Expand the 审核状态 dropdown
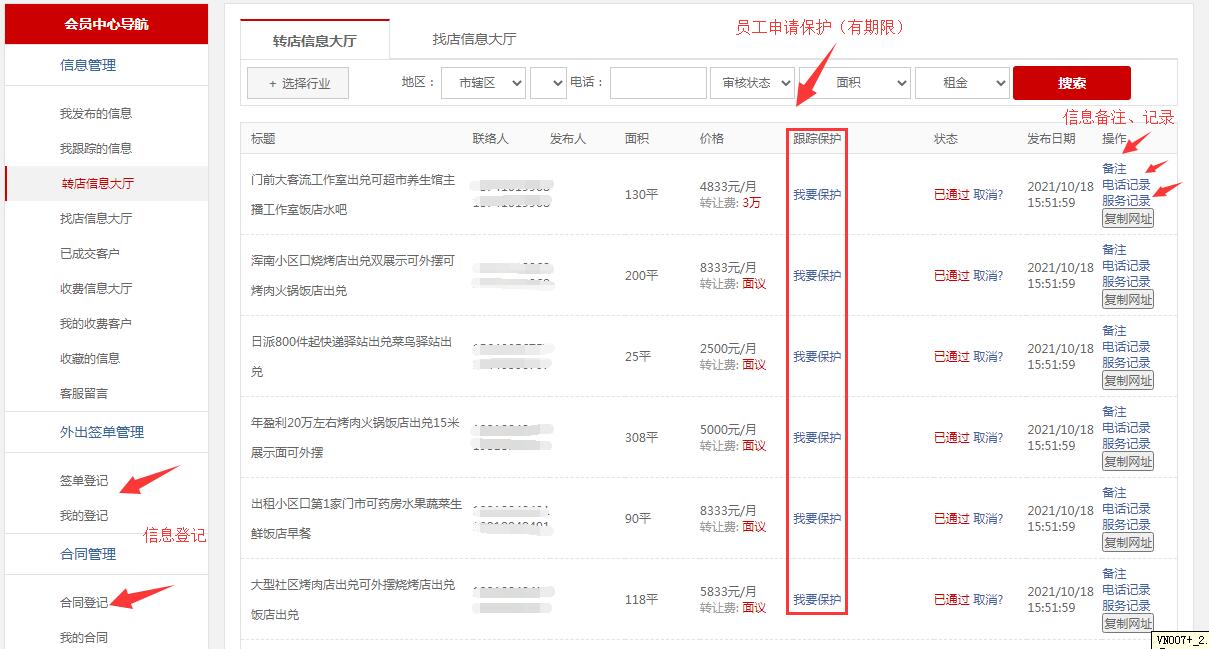 (x=752, y=83)
